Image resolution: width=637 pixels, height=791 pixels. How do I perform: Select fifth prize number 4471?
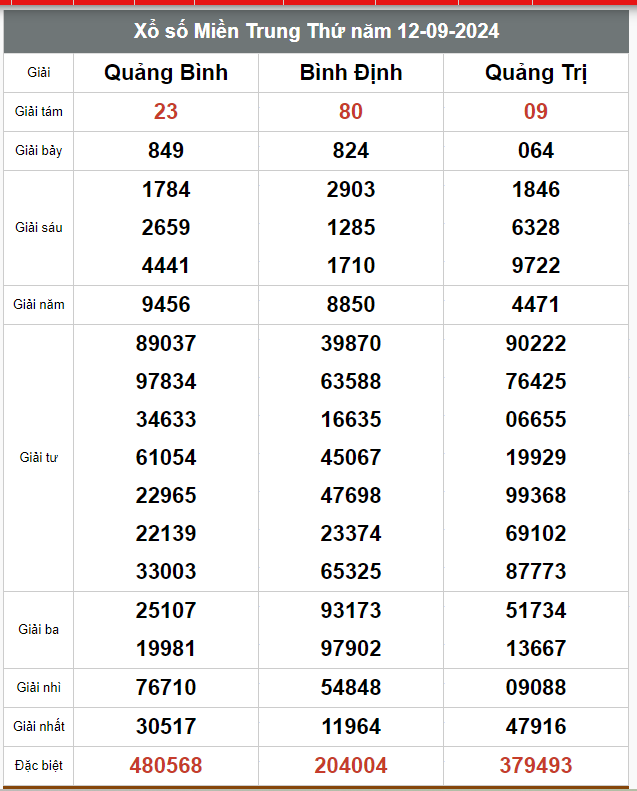[x=536, y=305]
